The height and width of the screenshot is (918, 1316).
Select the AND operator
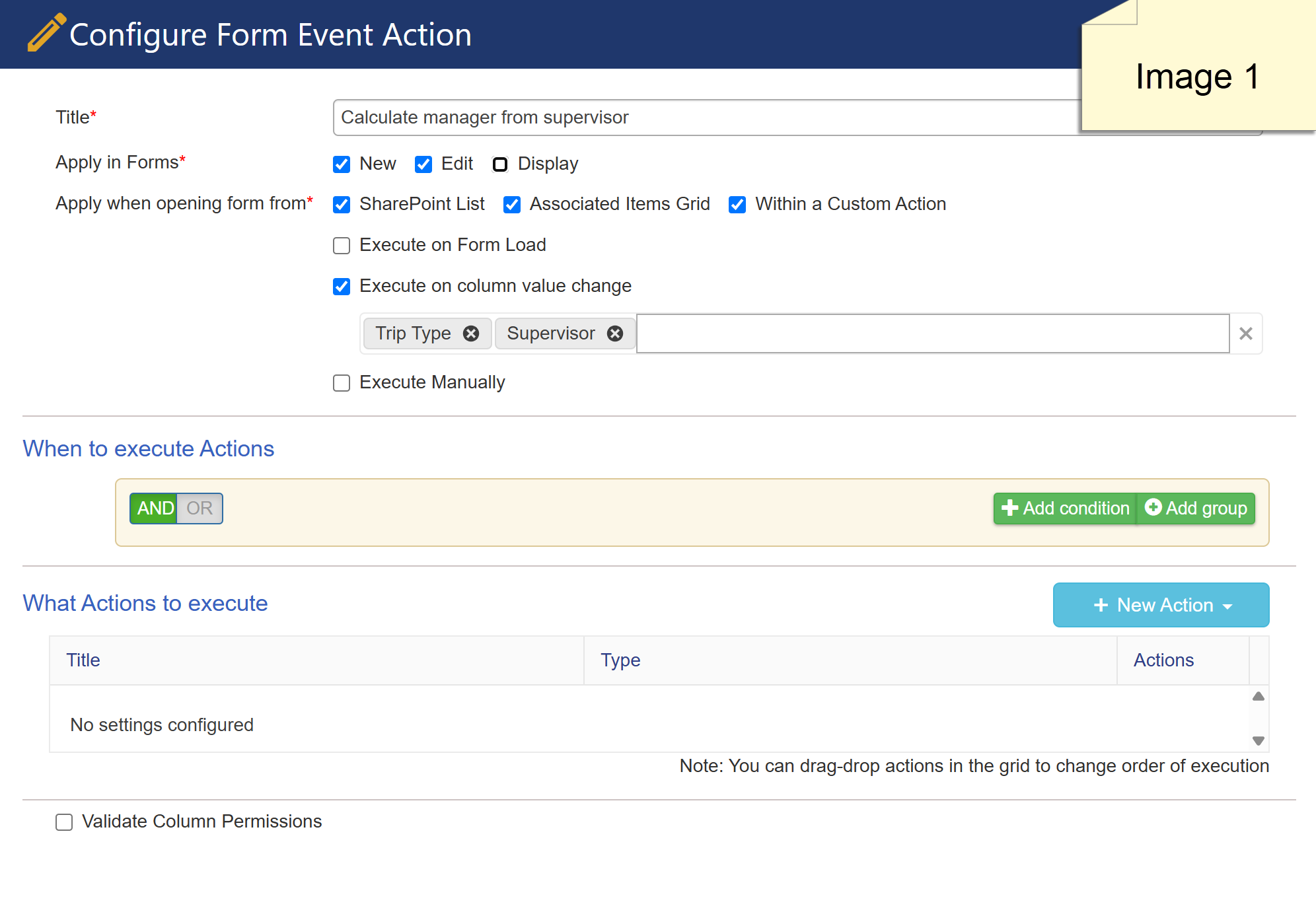[x=154, y=508]
